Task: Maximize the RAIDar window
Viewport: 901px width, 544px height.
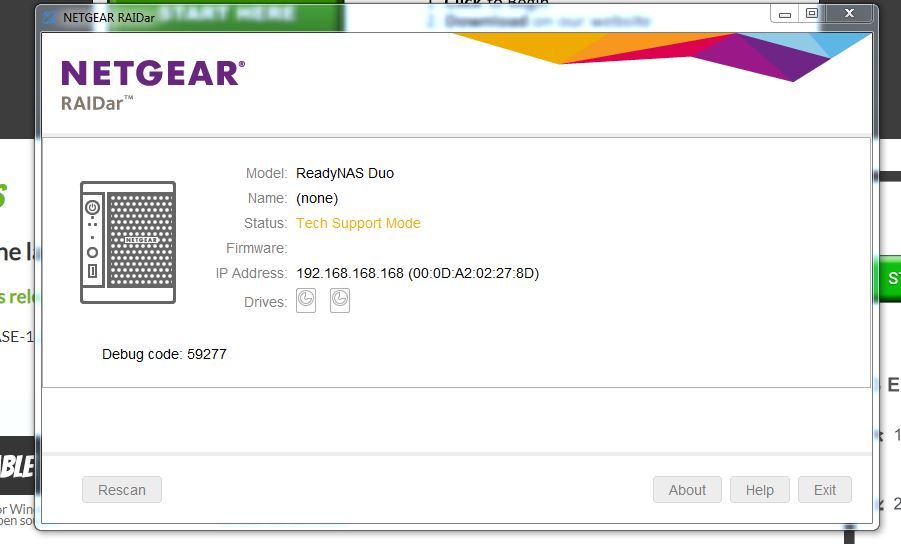Action: pos(811,14)
